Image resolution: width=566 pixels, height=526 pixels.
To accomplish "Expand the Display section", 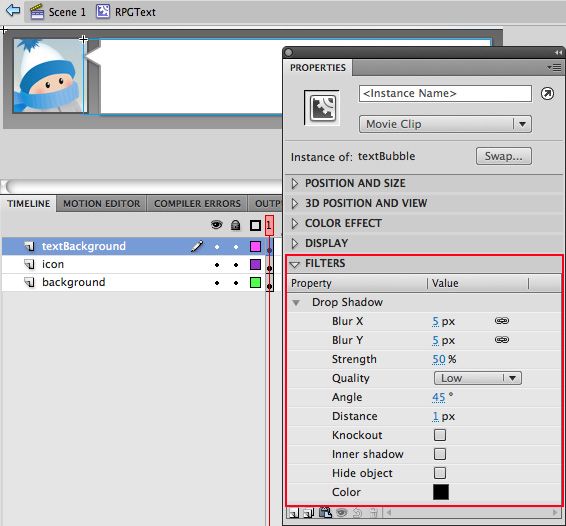I will [x=295, y=243].
